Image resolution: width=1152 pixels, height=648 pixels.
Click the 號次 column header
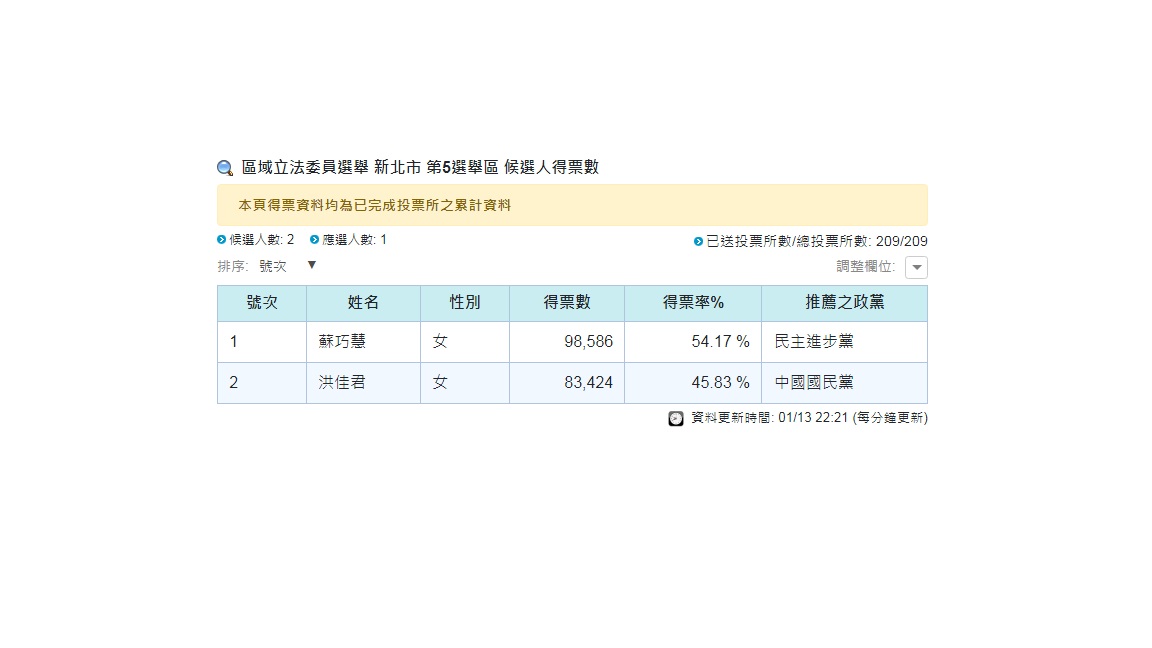[x=262, y=303]
